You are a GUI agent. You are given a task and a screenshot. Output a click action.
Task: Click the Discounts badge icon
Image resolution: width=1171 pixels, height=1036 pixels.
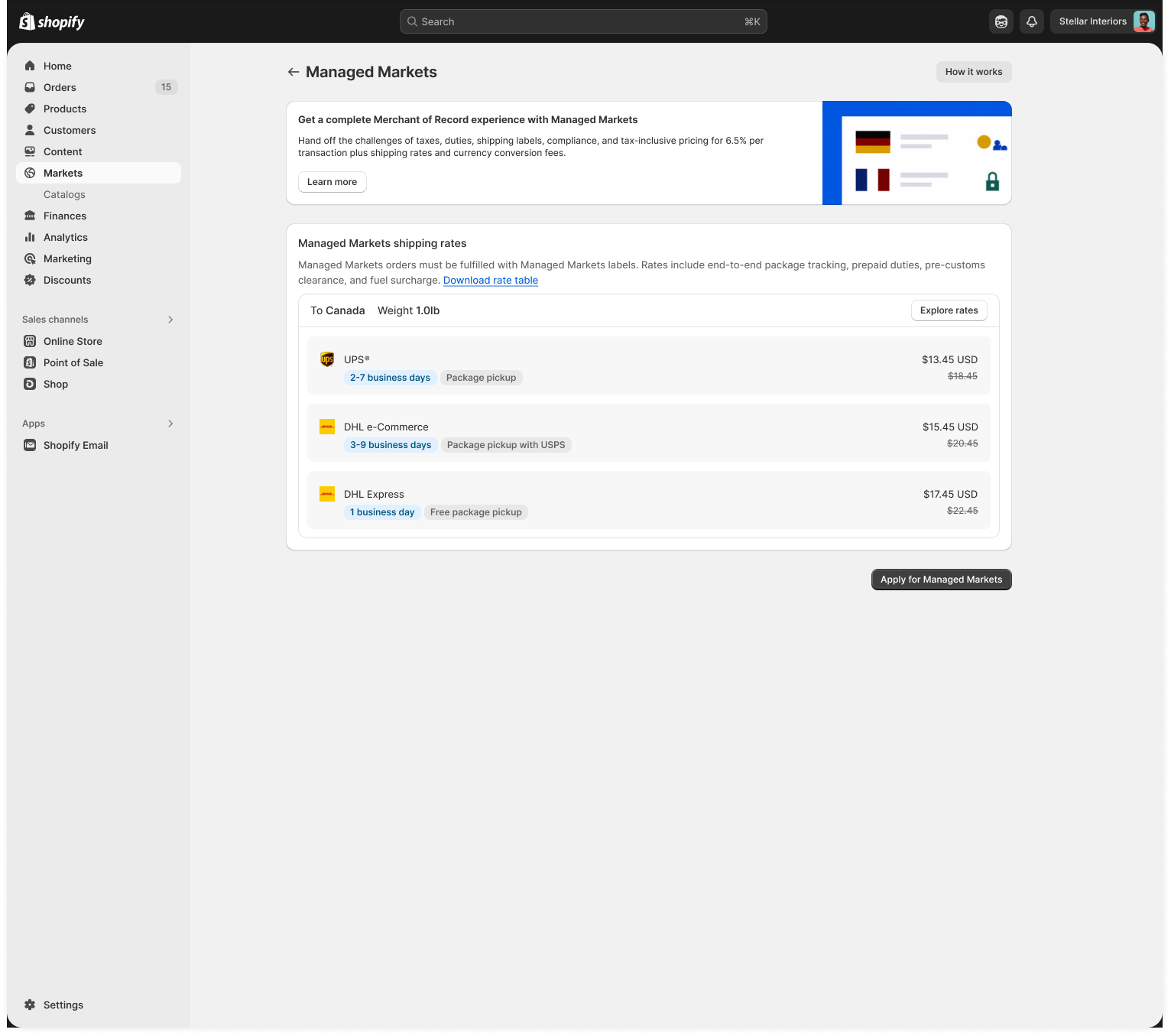(x=30, y=280)
